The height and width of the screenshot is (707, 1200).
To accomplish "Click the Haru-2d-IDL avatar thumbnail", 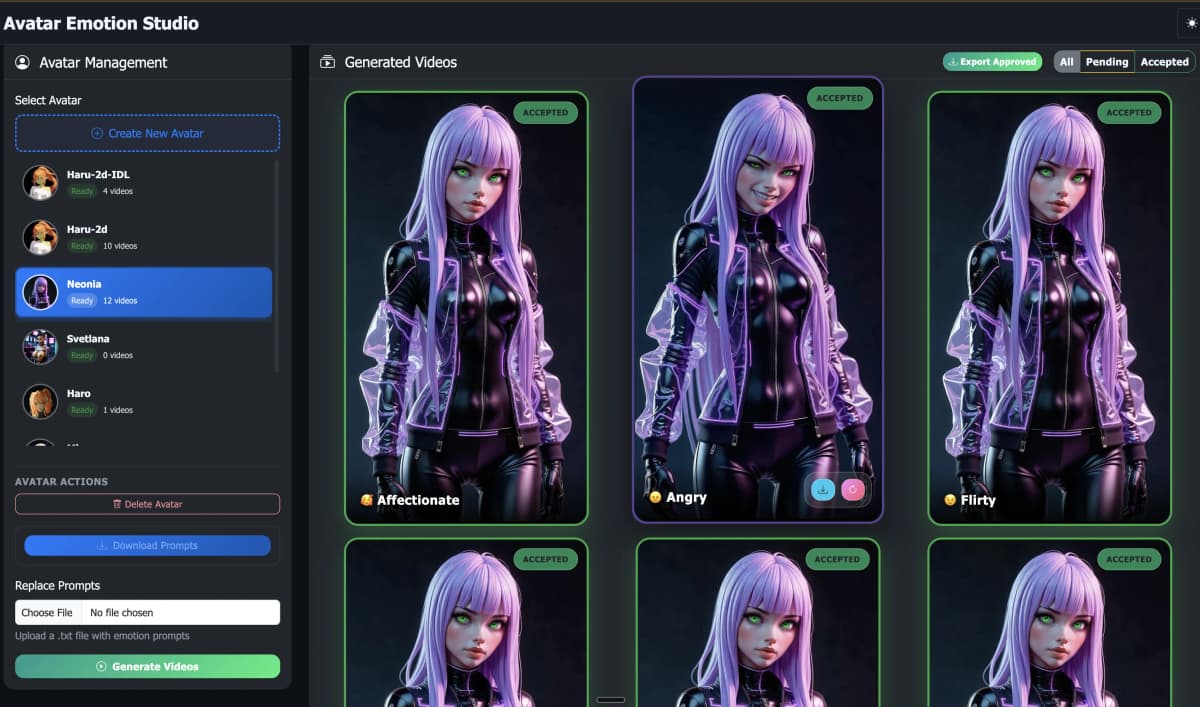I will [40, 182].
